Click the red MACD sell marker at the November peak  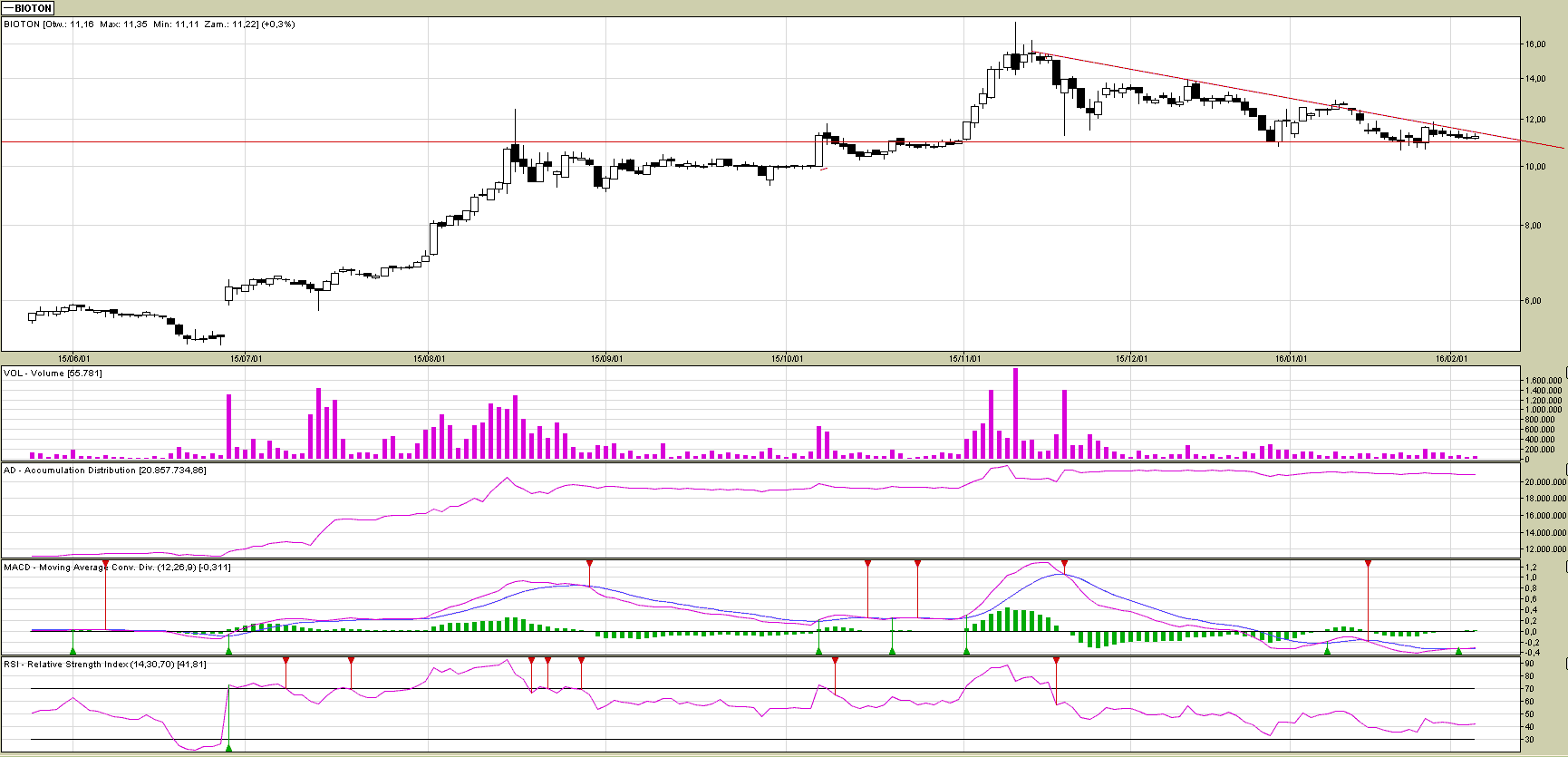tap(1064, 565)
